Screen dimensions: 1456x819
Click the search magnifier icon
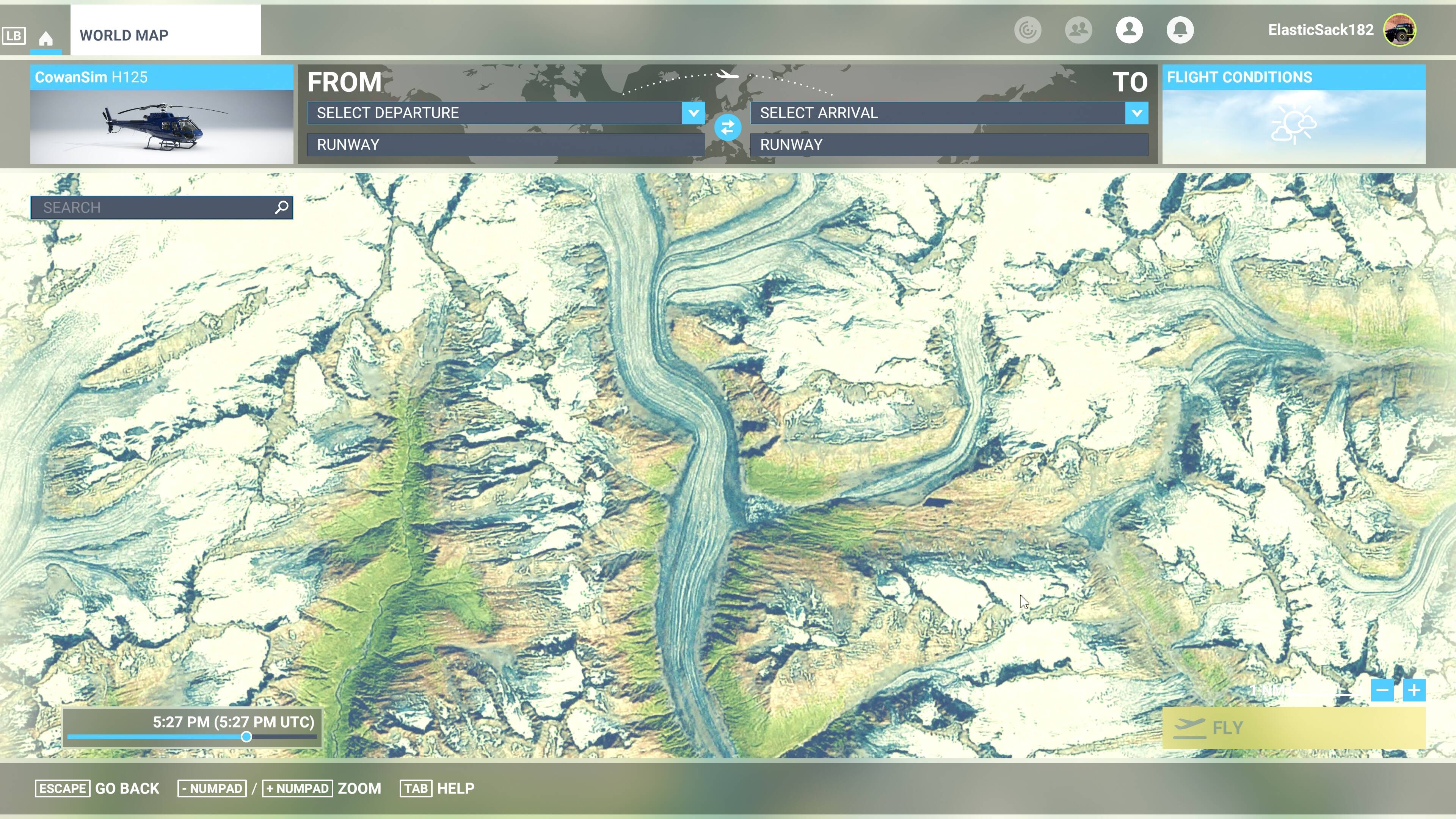click(281, 207)
